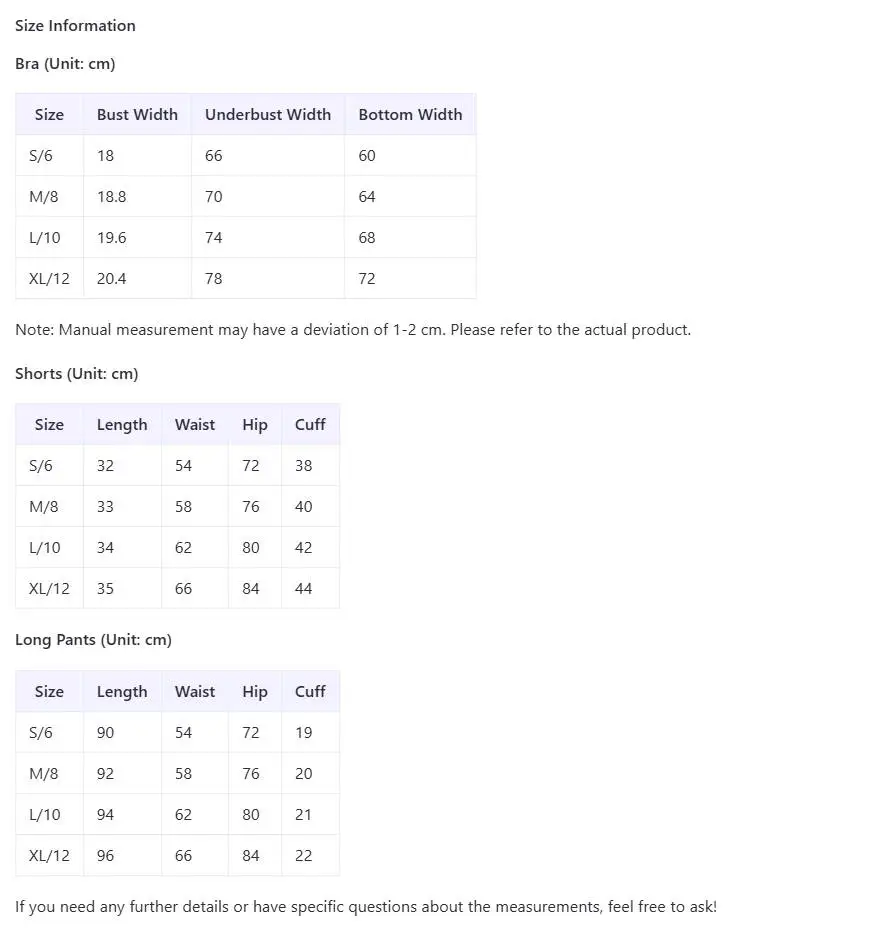Click the long pants length 92 cell

[x=106, y=774]
